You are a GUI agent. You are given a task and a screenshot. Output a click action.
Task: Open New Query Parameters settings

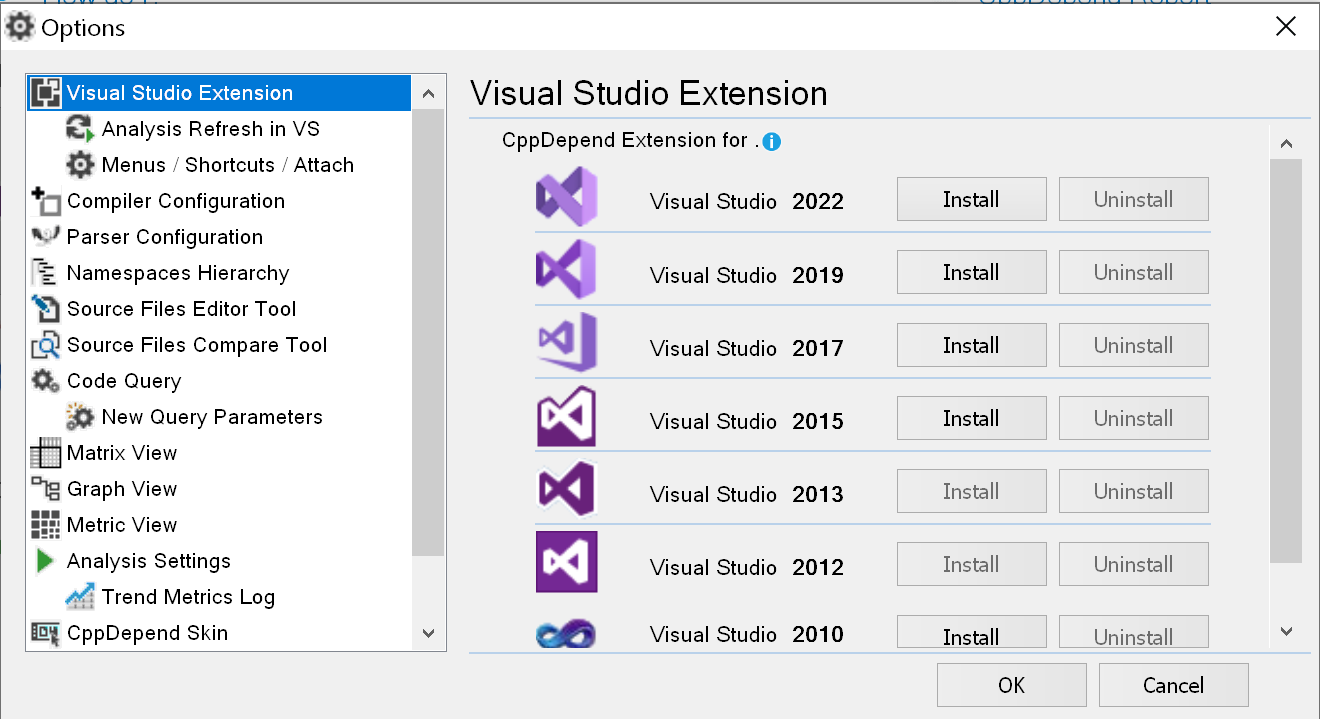pos(212,417)
